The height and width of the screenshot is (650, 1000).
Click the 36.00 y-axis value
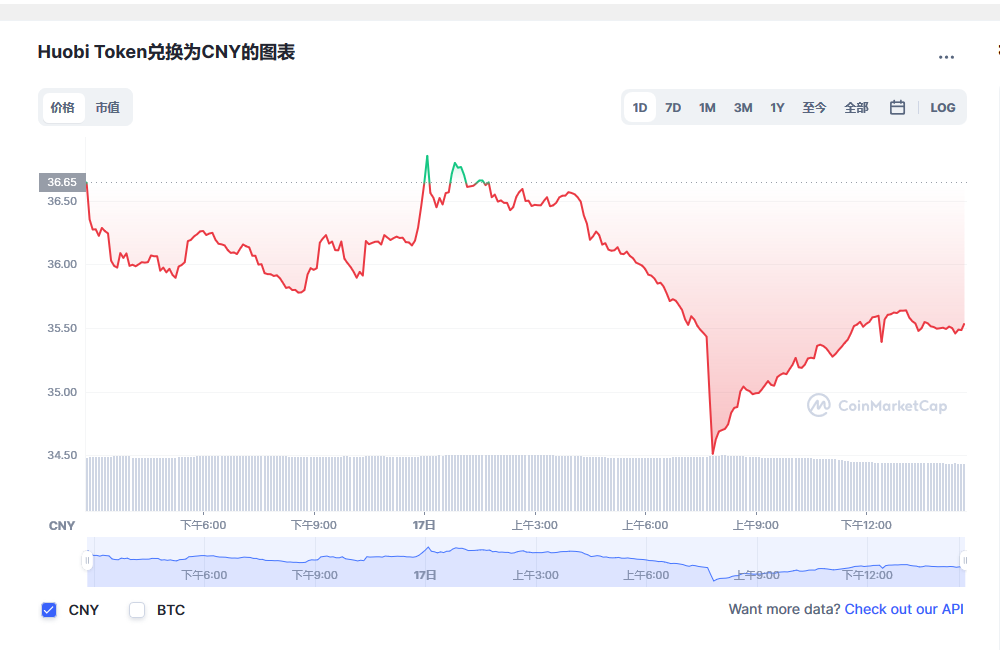[x=62, y=264]
